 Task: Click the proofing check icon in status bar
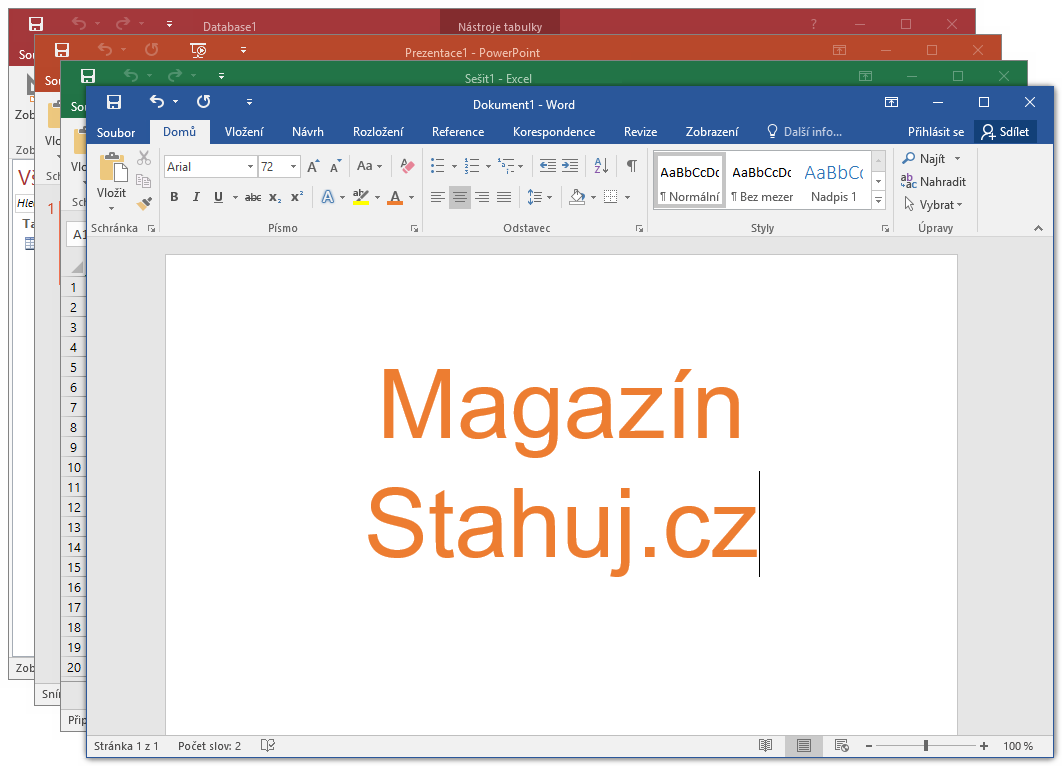point(268,745)
